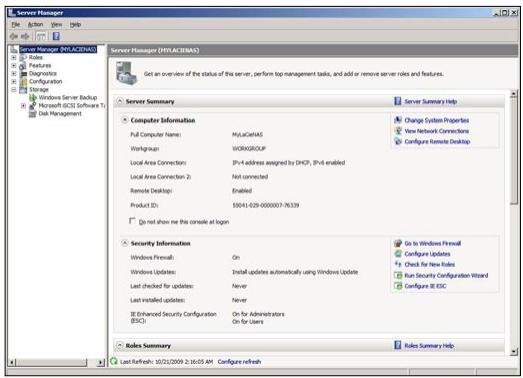Click the large server overview icon
The height and width of the screenshot is (378, 523).
[x=126, y=73]
